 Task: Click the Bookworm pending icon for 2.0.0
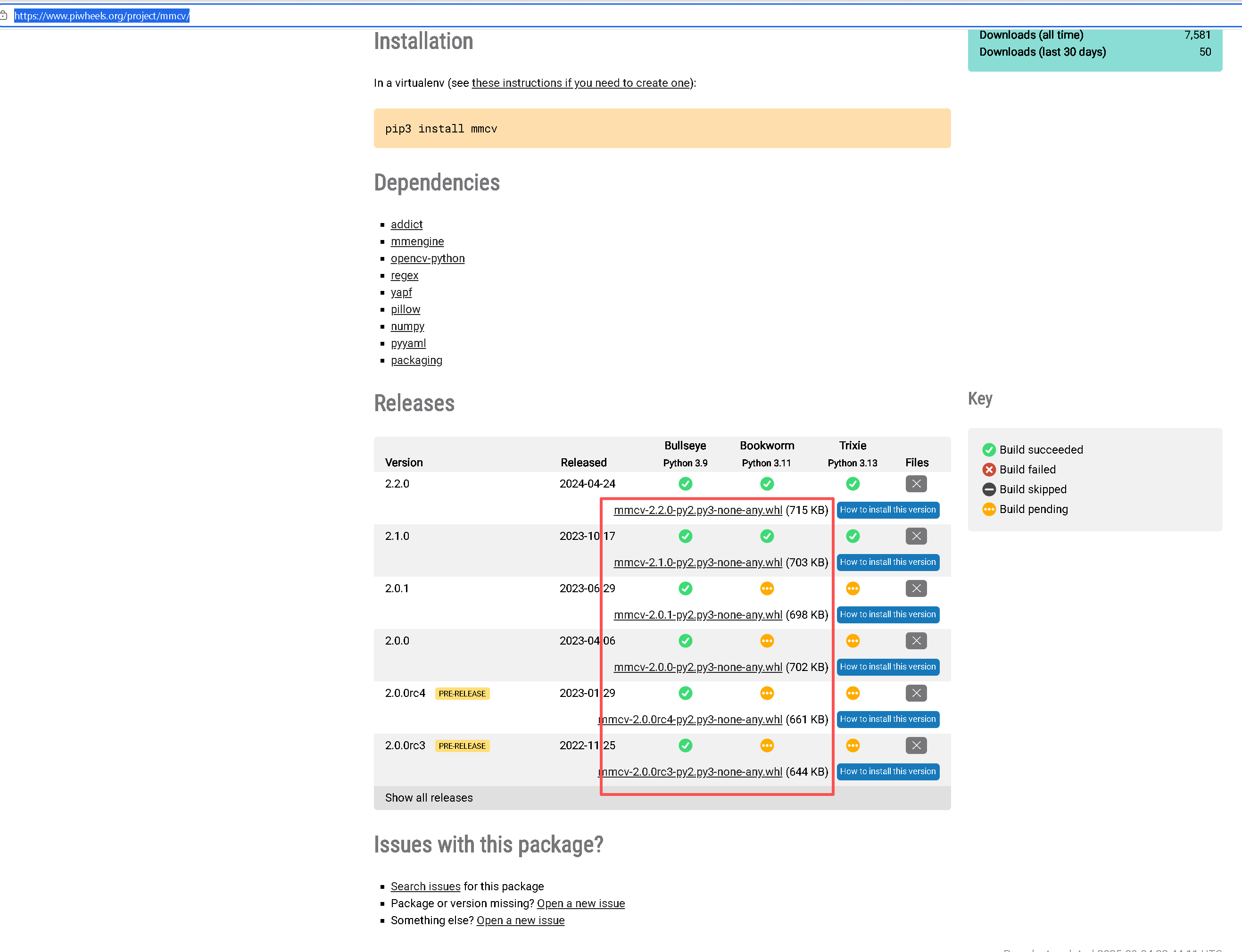(x=767, y=641)
